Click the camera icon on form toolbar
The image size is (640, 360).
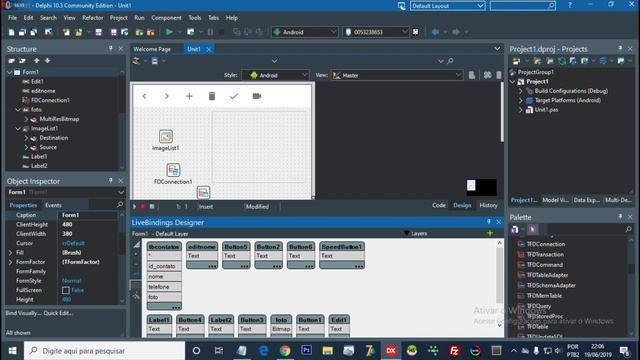point(257,96)
